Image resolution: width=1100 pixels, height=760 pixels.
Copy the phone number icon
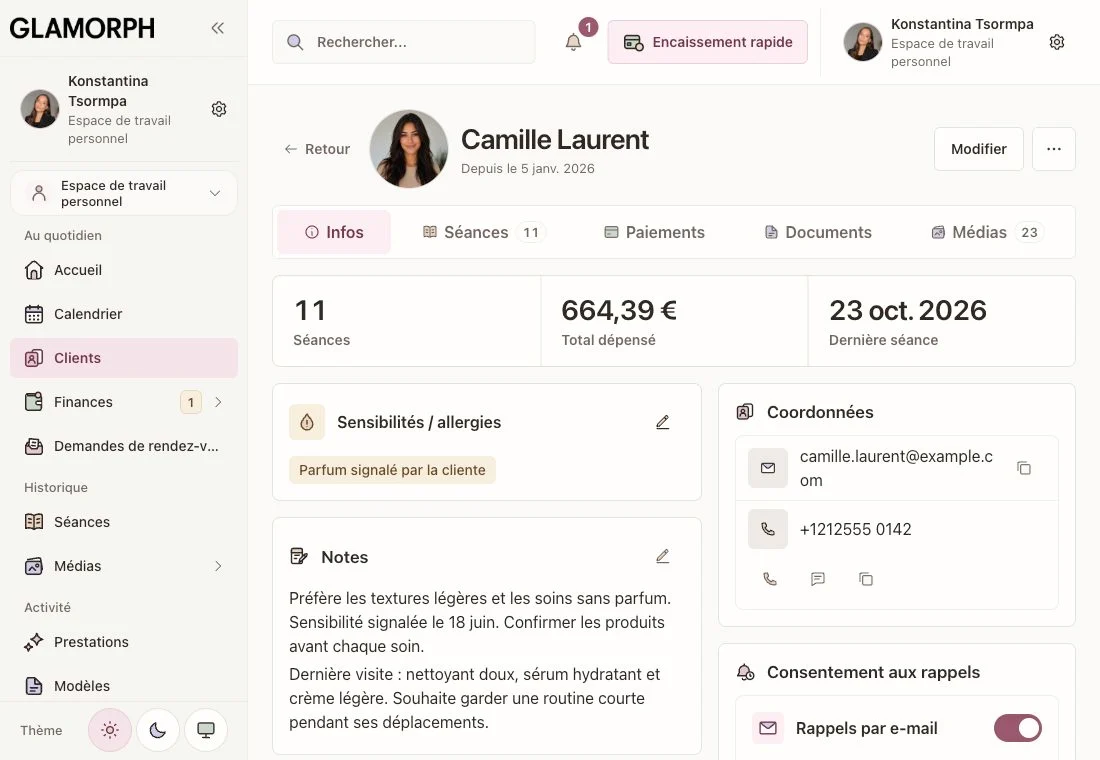pyautogui.click(x=866, y=579)
